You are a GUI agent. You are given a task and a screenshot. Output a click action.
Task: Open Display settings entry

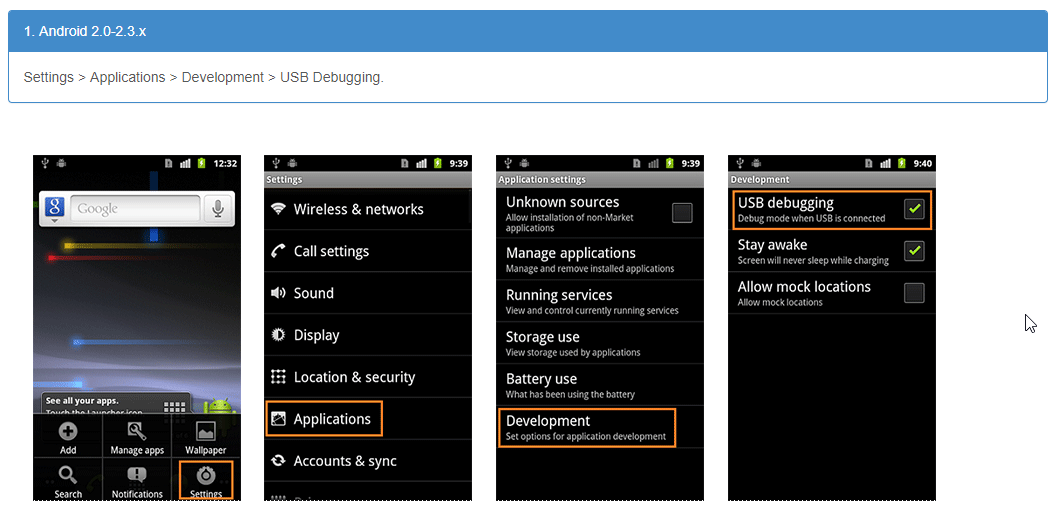pos(367,335)
